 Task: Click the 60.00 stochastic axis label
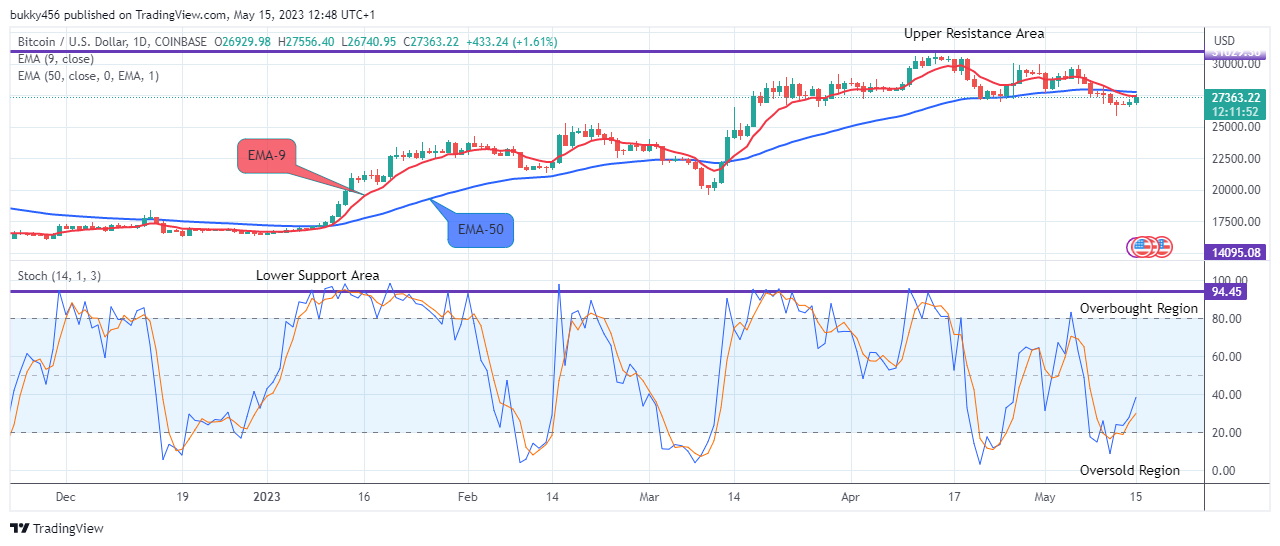(x=1226, y=357)
